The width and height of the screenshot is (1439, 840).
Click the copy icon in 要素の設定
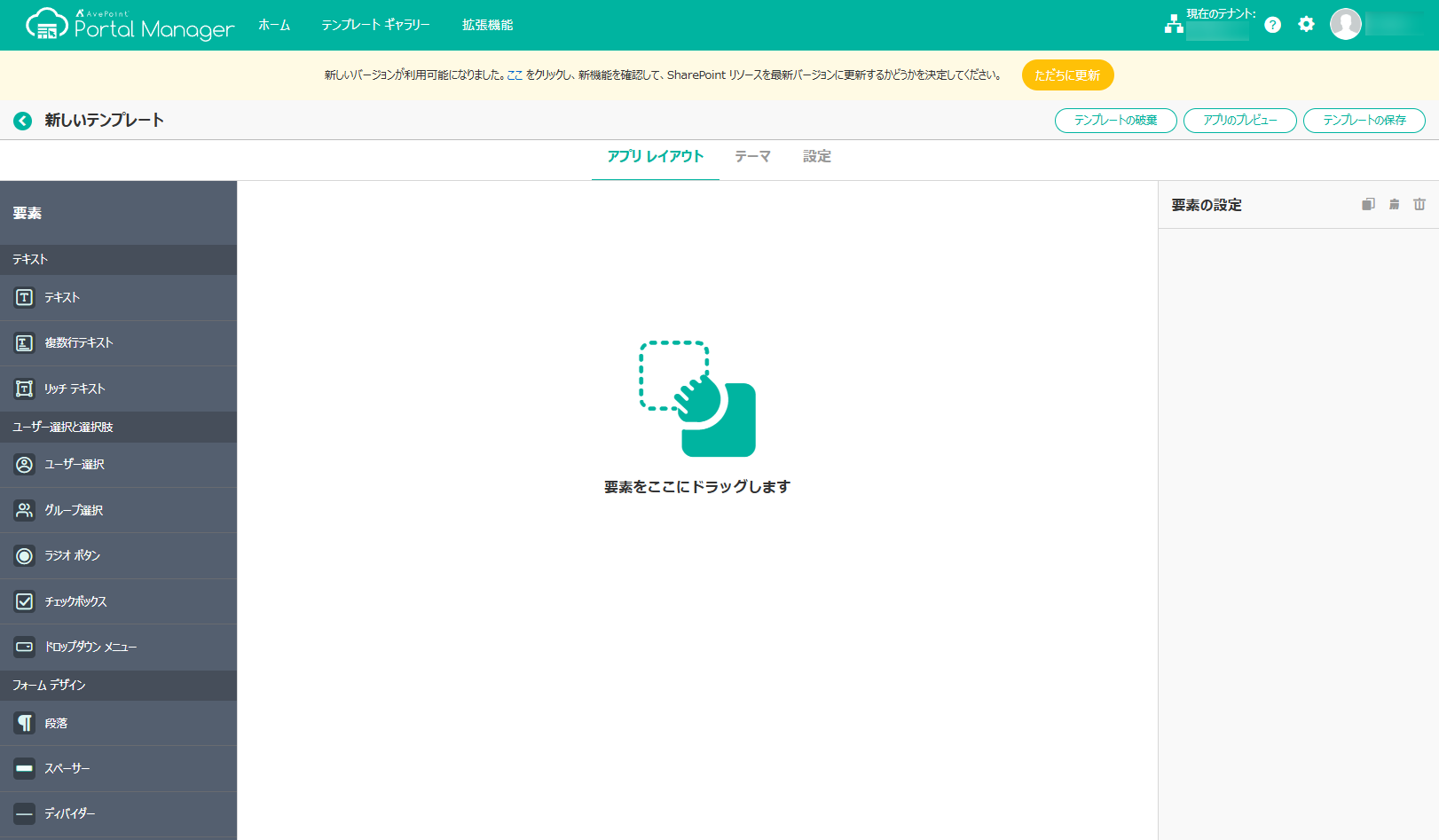coord(1368,204)
